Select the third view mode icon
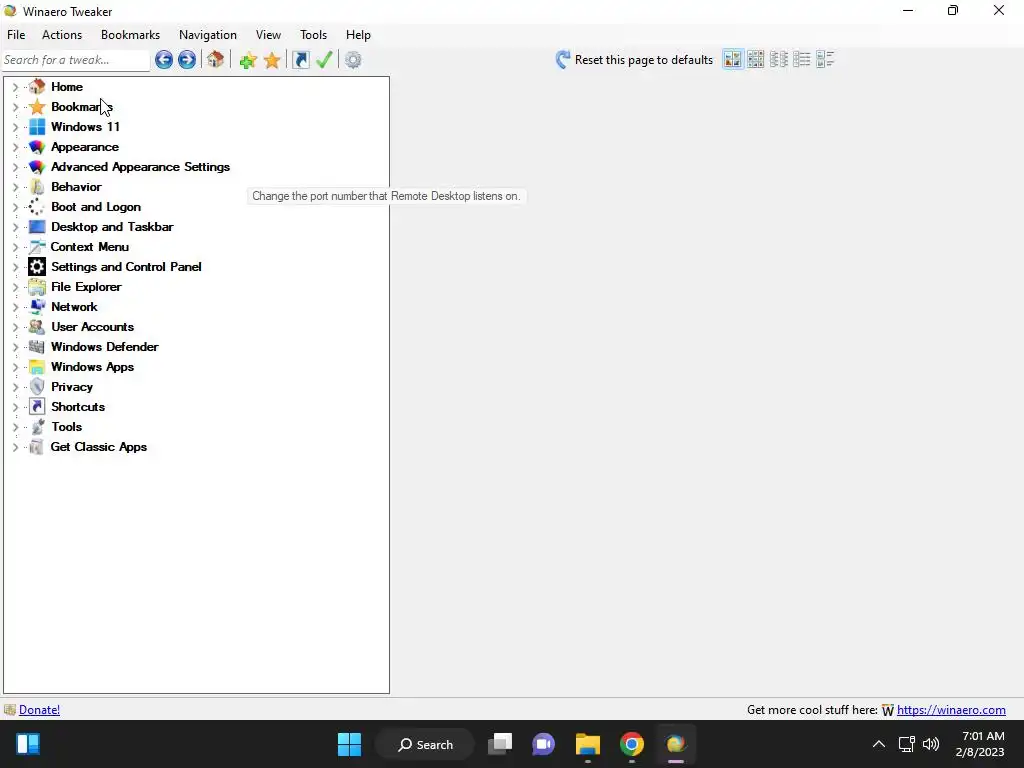The height and width of the screenshot is (768, 1024). 778,59
